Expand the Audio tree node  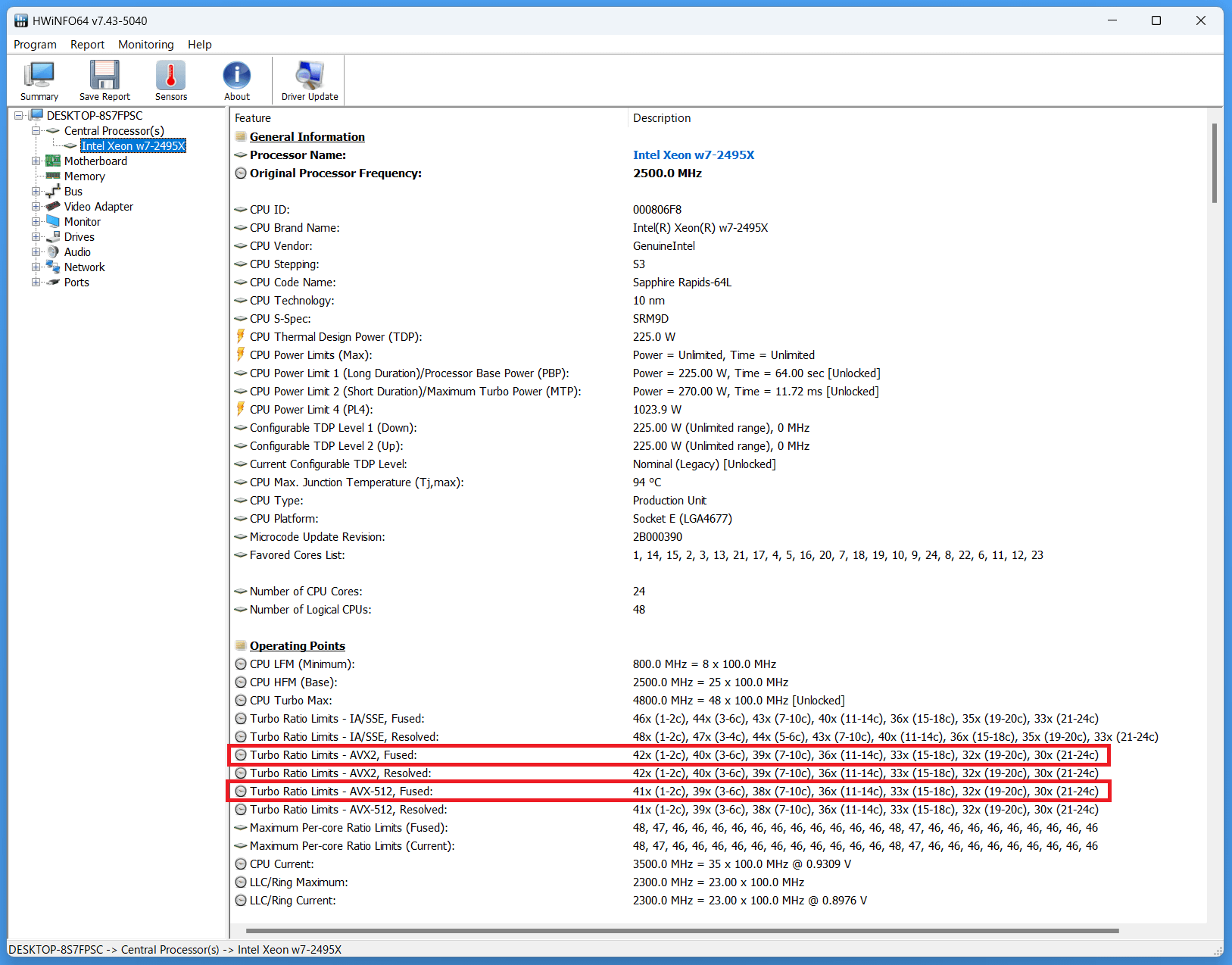(36, 251)
